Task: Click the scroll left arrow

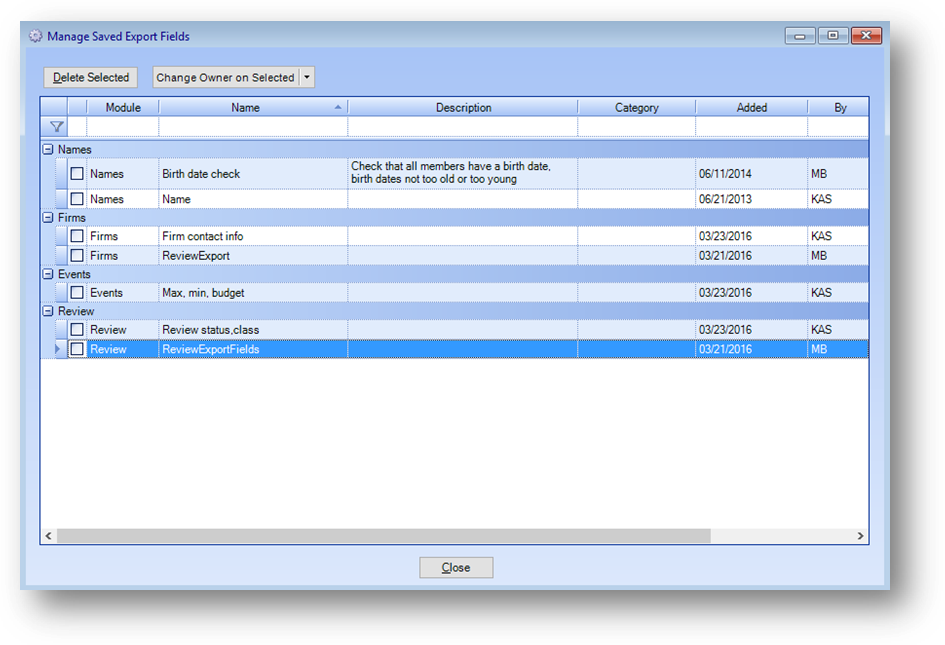Action: click(x=49, y=536)
